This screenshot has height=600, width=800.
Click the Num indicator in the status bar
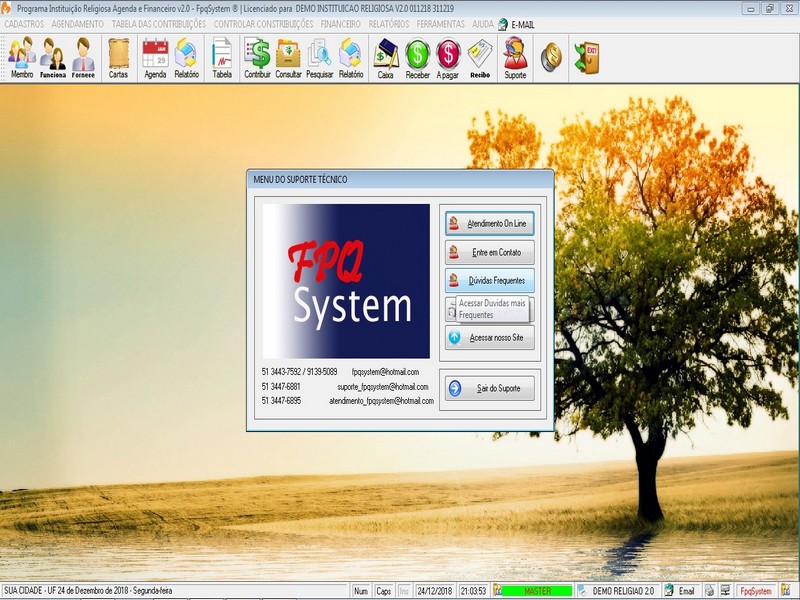coord(361,591)
